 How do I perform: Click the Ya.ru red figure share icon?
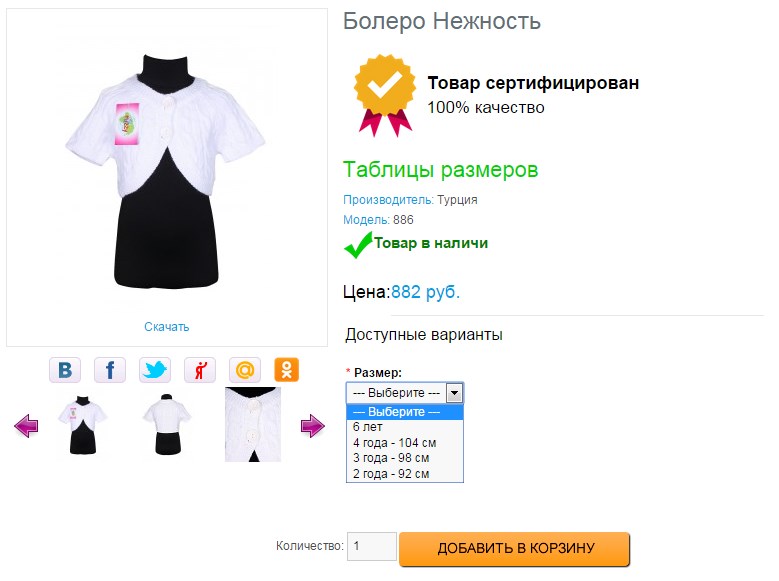(200, 370)
